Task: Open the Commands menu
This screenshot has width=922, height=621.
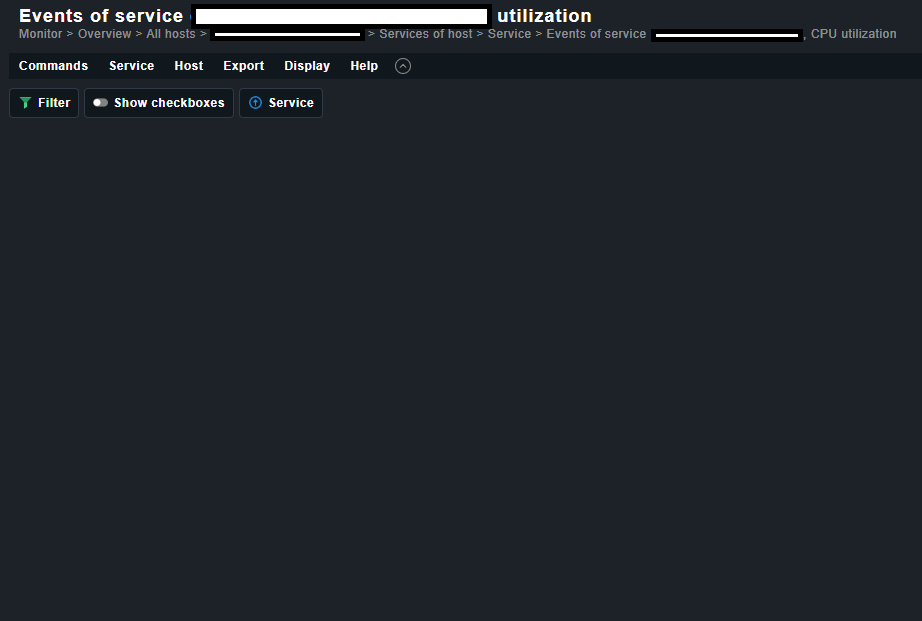Action: (53, 66)
